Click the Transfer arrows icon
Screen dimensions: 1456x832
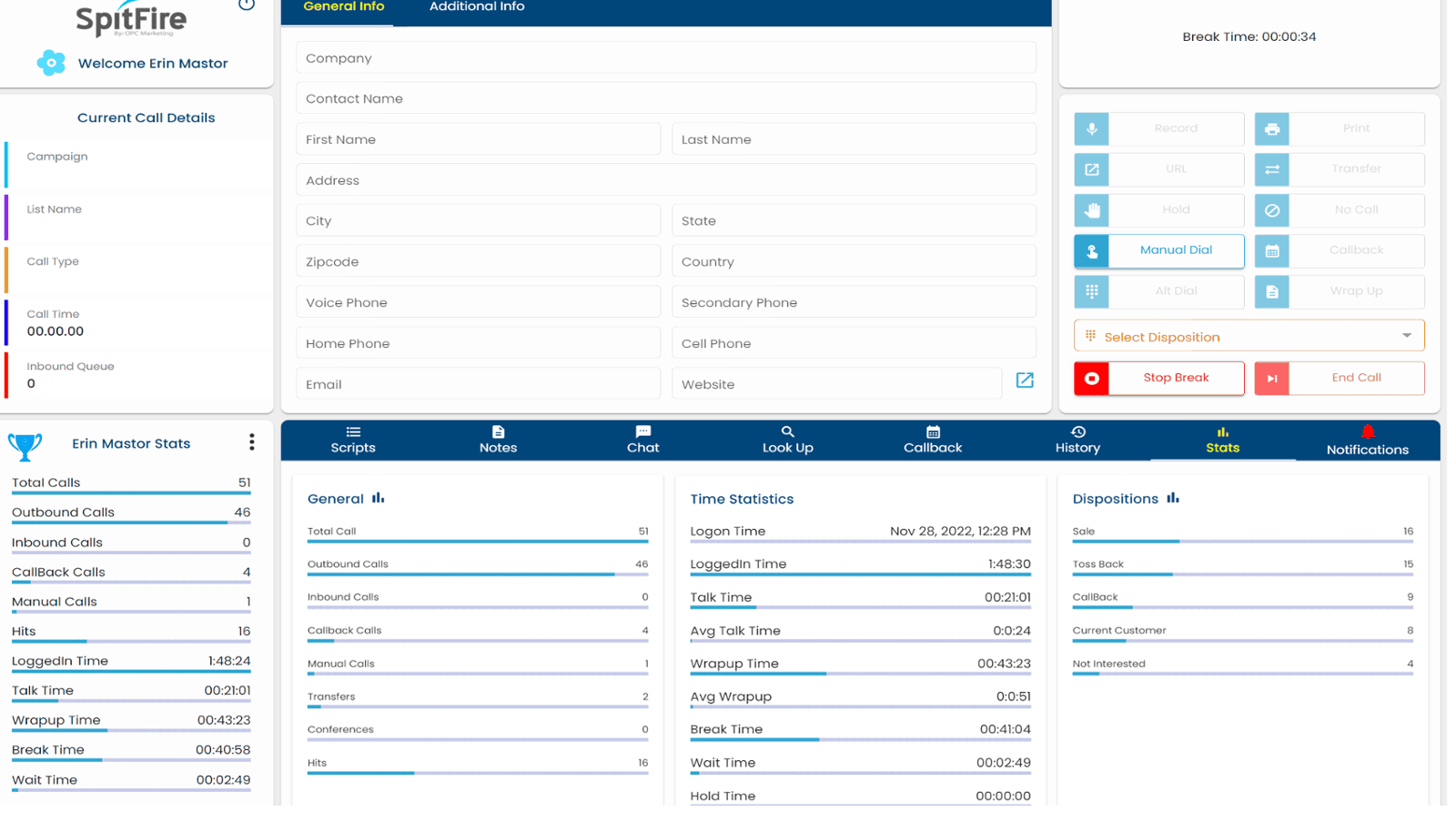pos(1271,169)
